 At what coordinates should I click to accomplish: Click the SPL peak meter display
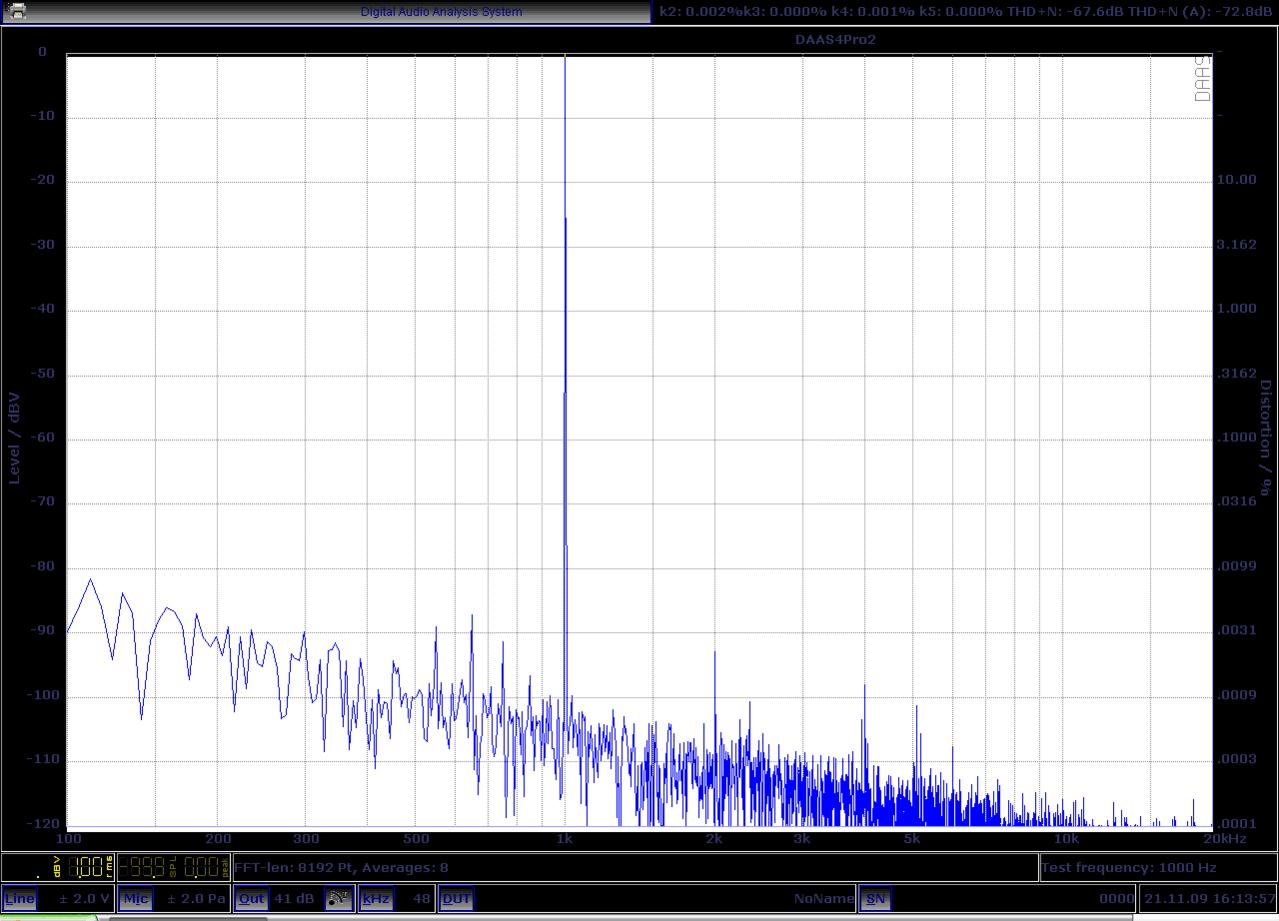[x=176, y=867]
